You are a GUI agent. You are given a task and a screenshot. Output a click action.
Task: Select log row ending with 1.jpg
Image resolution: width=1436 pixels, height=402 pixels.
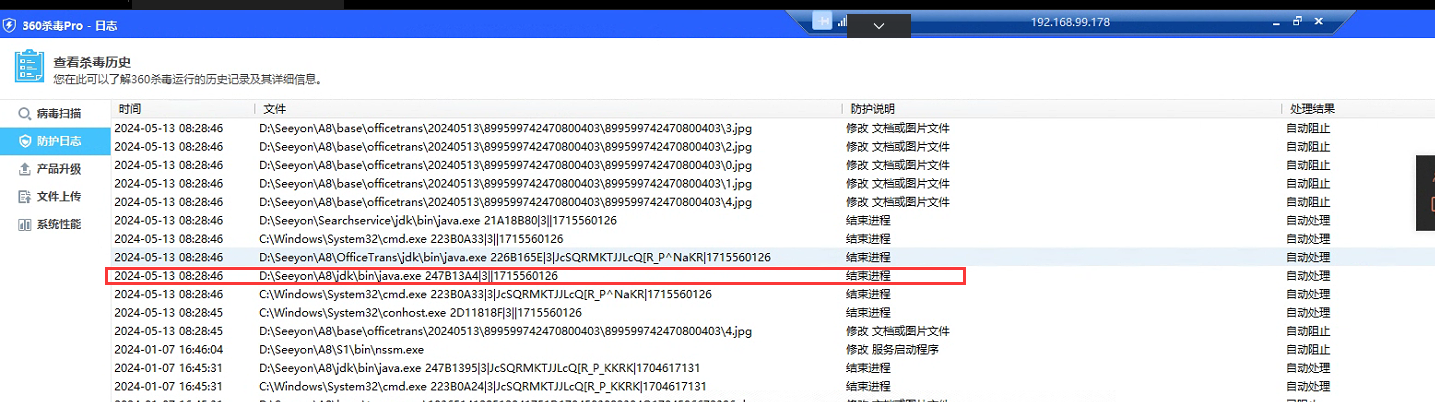coord(773,184)
